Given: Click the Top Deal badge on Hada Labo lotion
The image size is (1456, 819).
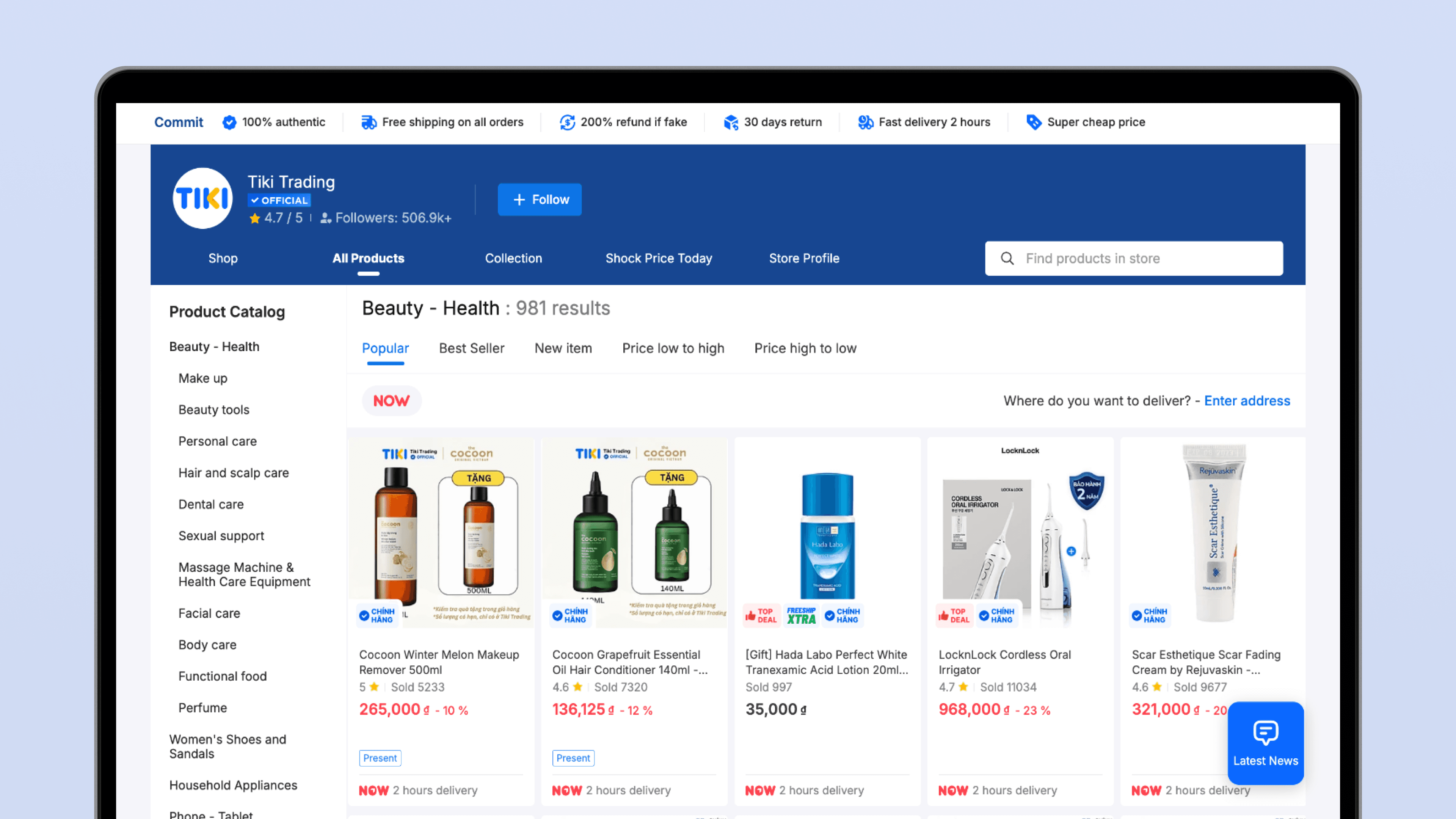Looking at the screenshot, I should point(761,615).
